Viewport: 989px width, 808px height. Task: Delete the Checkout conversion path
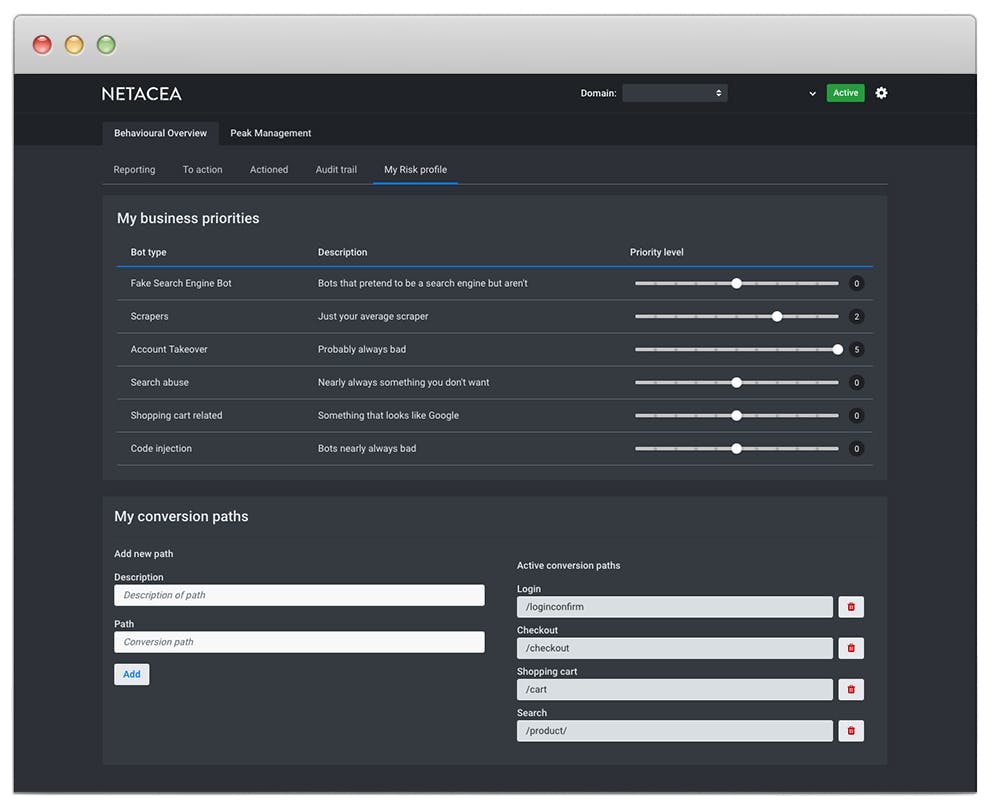[851, 648]
